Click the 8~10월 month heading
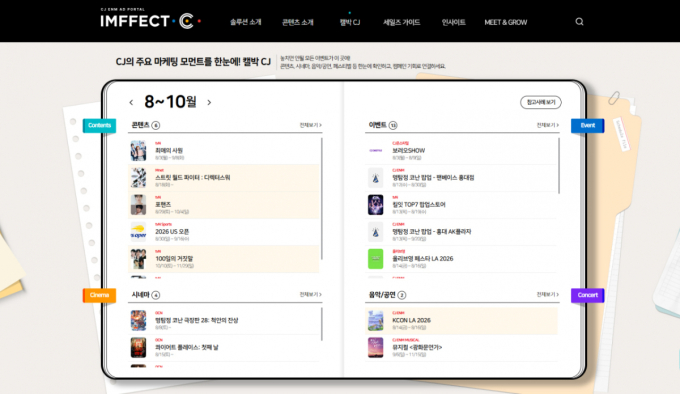The width and height of the screenshot is (680, 394). (x=170, y=102)
